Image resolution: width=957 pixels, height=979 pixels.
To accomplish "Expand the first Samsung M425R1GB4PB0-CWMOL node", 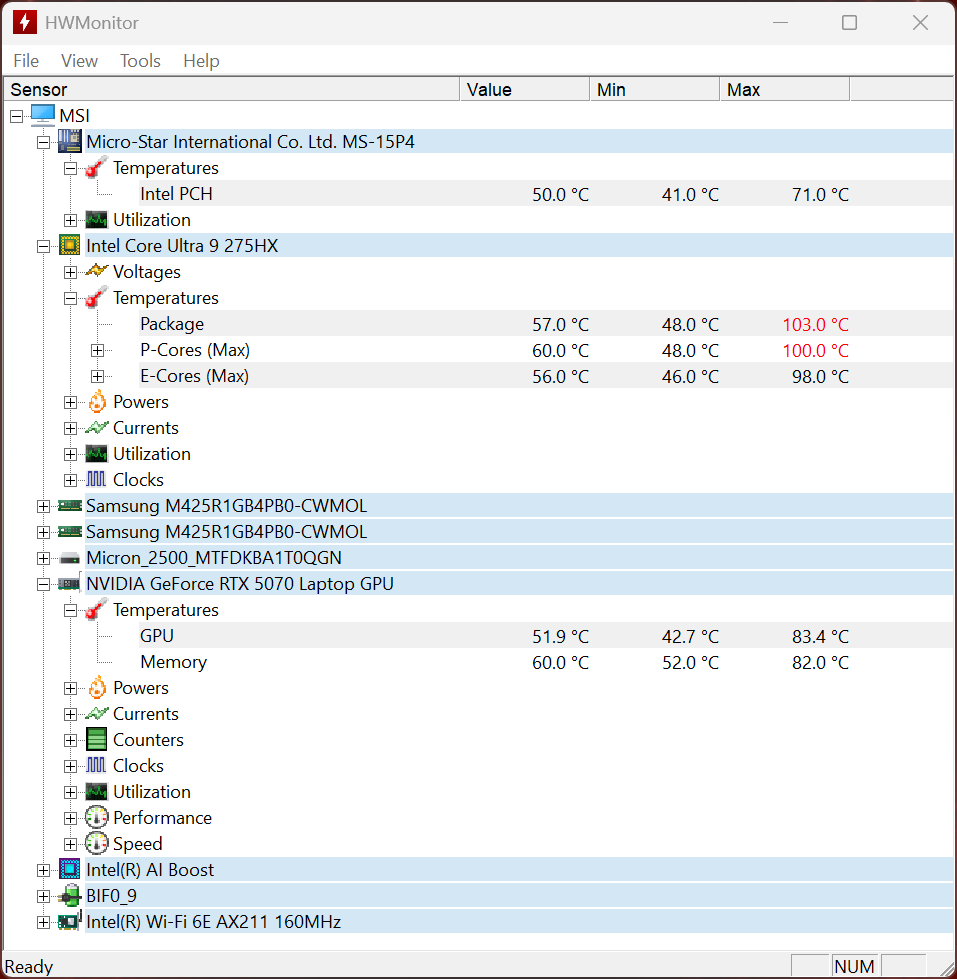I will (43, 506).
